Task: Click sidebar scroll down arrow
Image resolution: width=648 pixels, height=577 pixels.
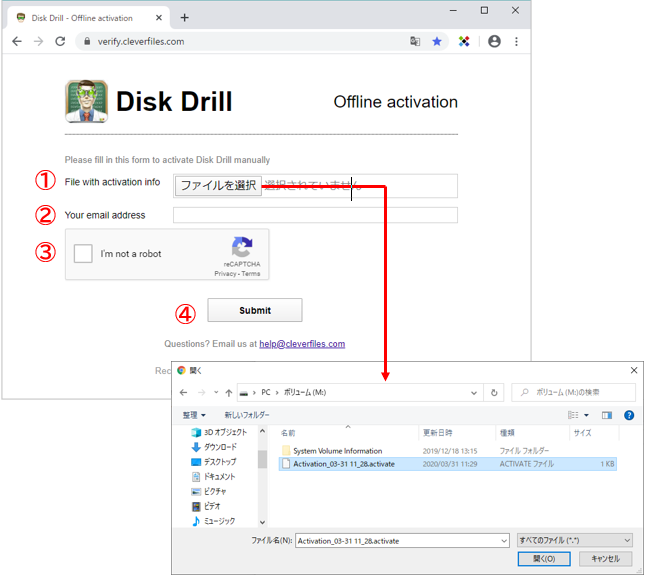Action: click(262, 522)
